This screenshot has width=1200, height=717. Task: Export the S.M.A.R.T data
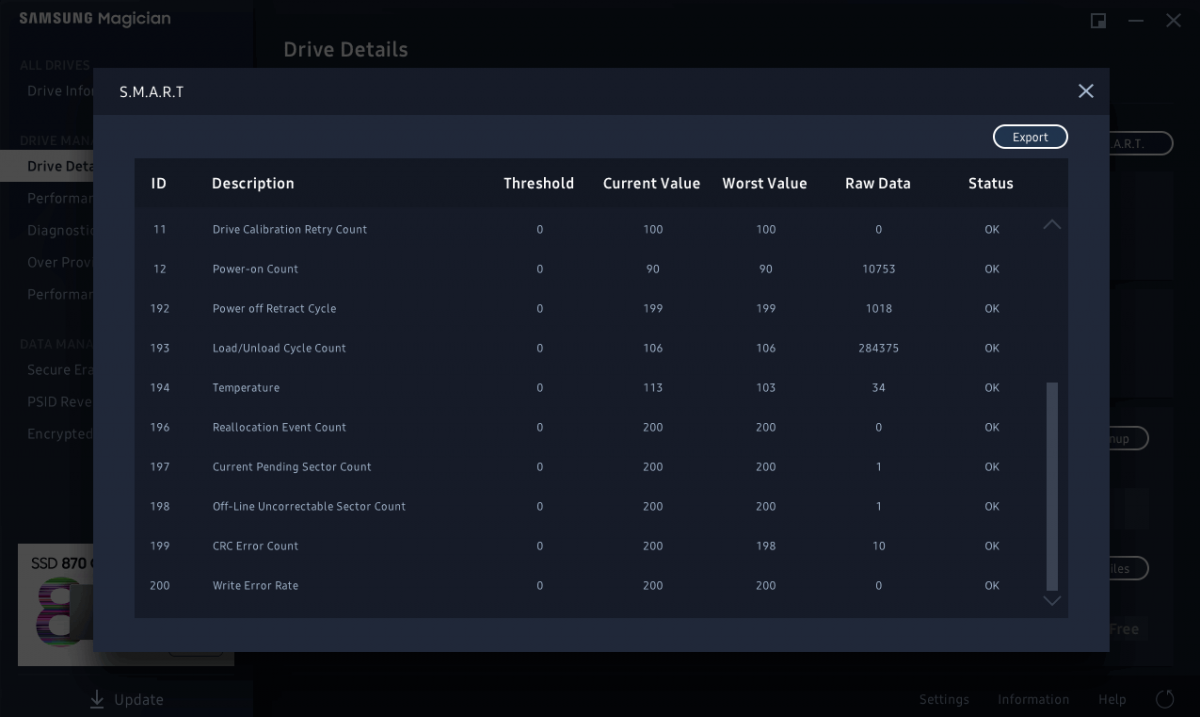coord(1030,137)
